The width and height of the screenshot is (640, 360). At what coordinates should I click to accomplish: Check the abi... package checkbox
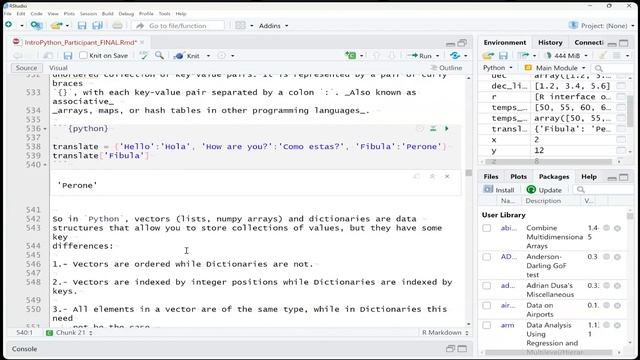coord(487,228)
